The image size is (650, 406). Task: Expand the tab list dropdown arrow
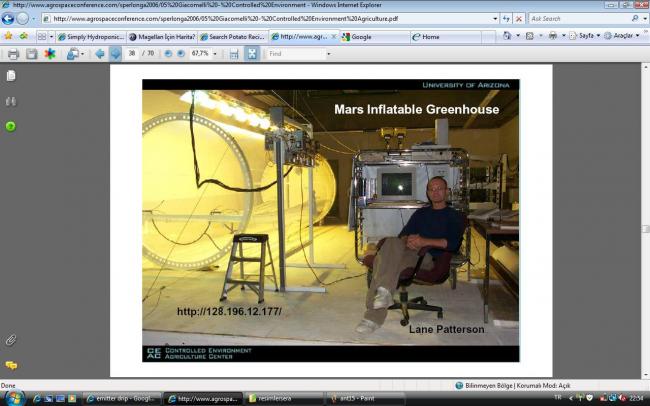point(51,36)
